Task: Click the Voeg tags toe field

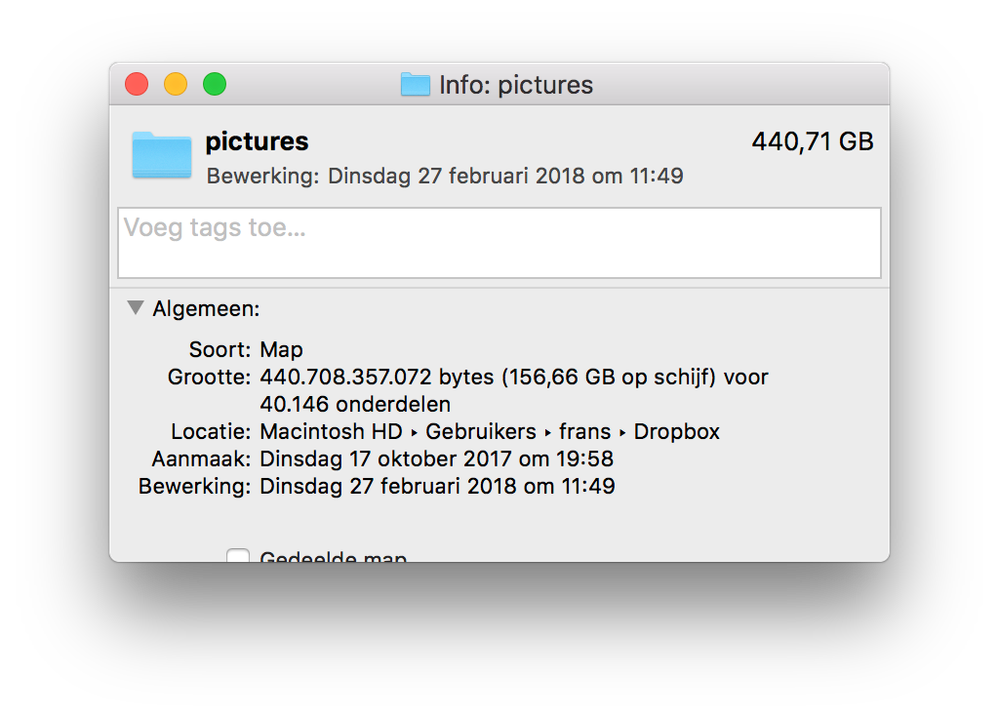Action: pyautogui.click(x=499, y=243)
